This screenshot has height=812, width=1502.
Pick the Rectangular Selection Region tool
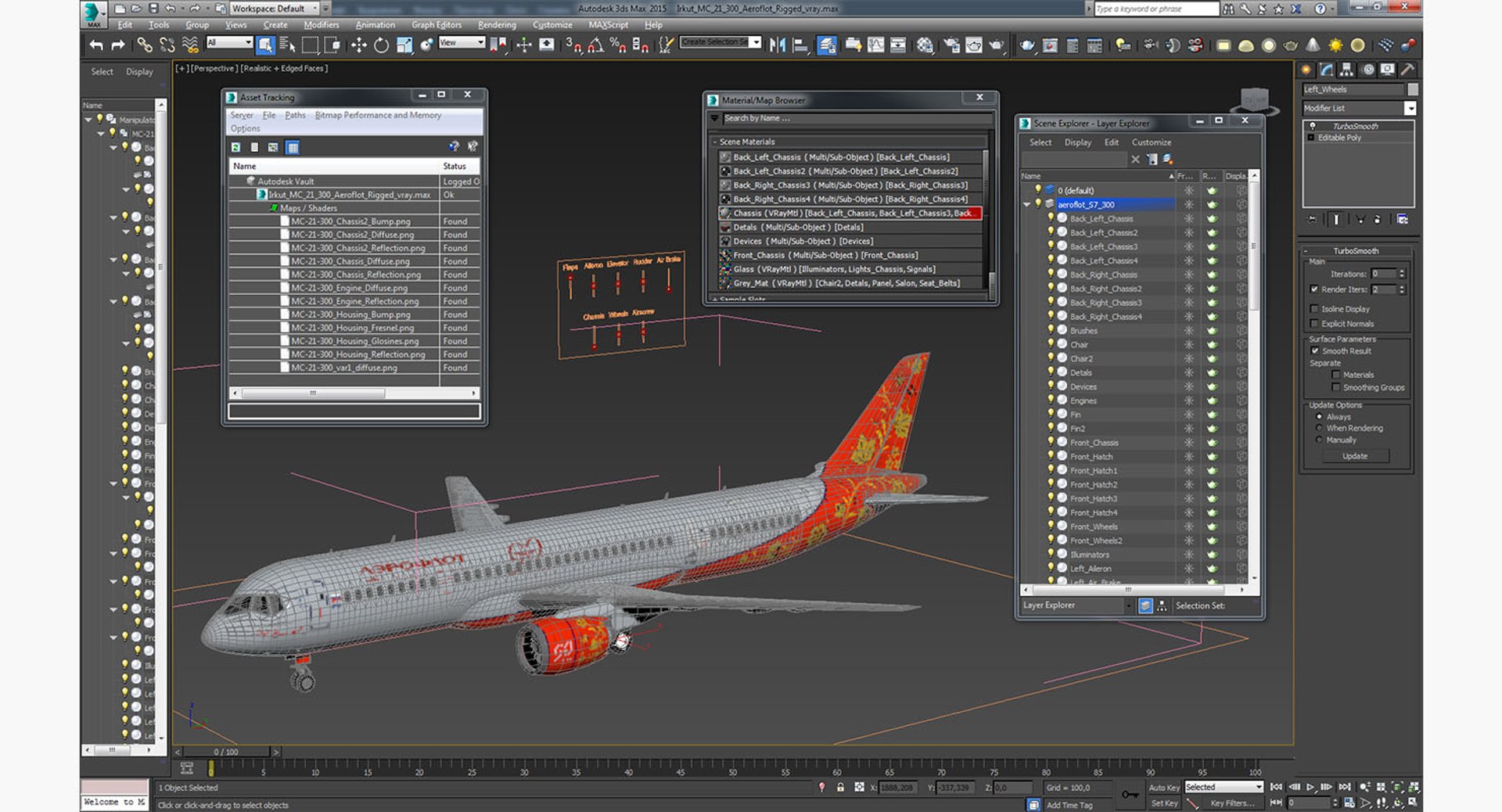point(311,45)
